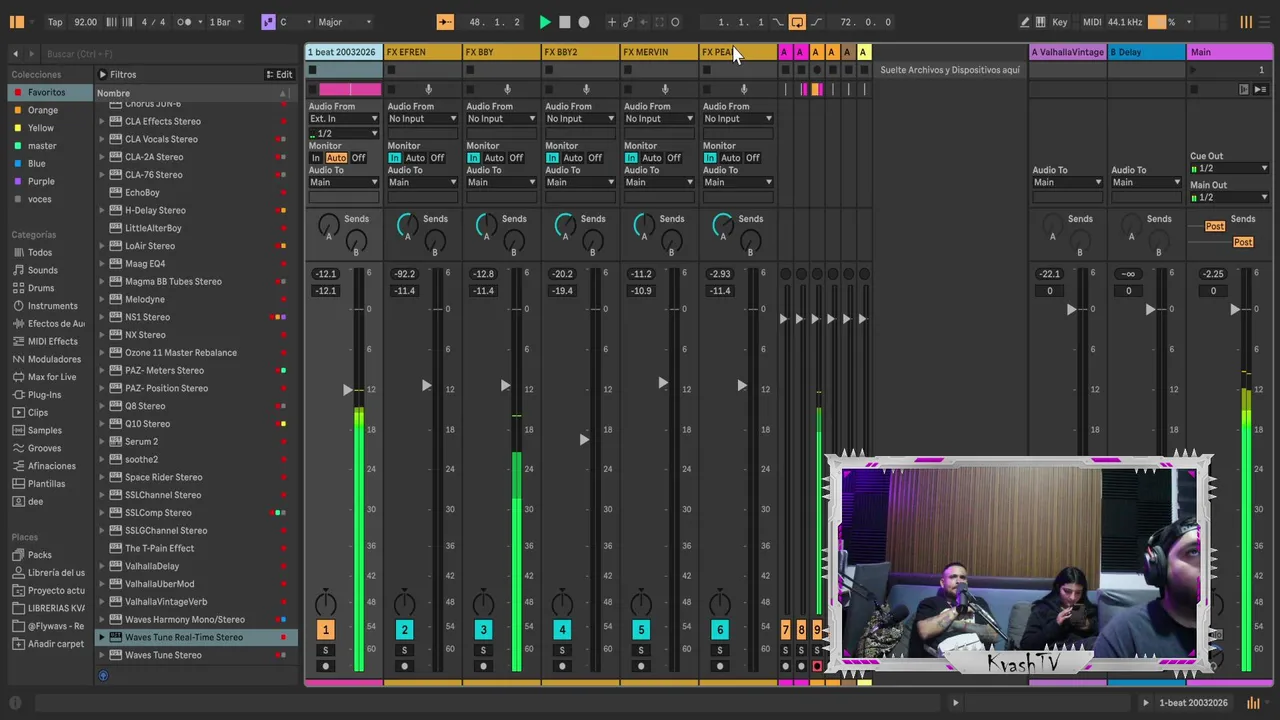Open the Plug-Ins category

tap(44, 395)
